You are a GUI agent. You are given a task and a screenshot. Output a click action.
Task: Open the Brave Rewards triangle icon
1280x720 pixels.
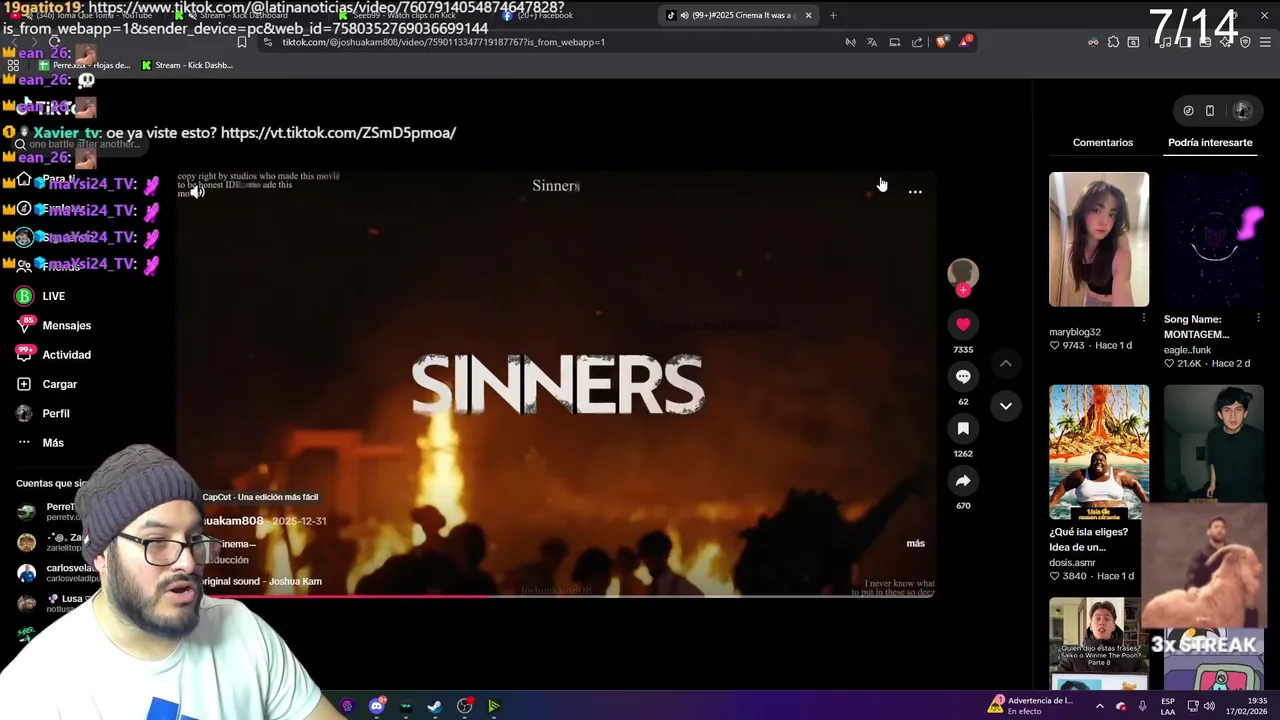tap(964, 42)
